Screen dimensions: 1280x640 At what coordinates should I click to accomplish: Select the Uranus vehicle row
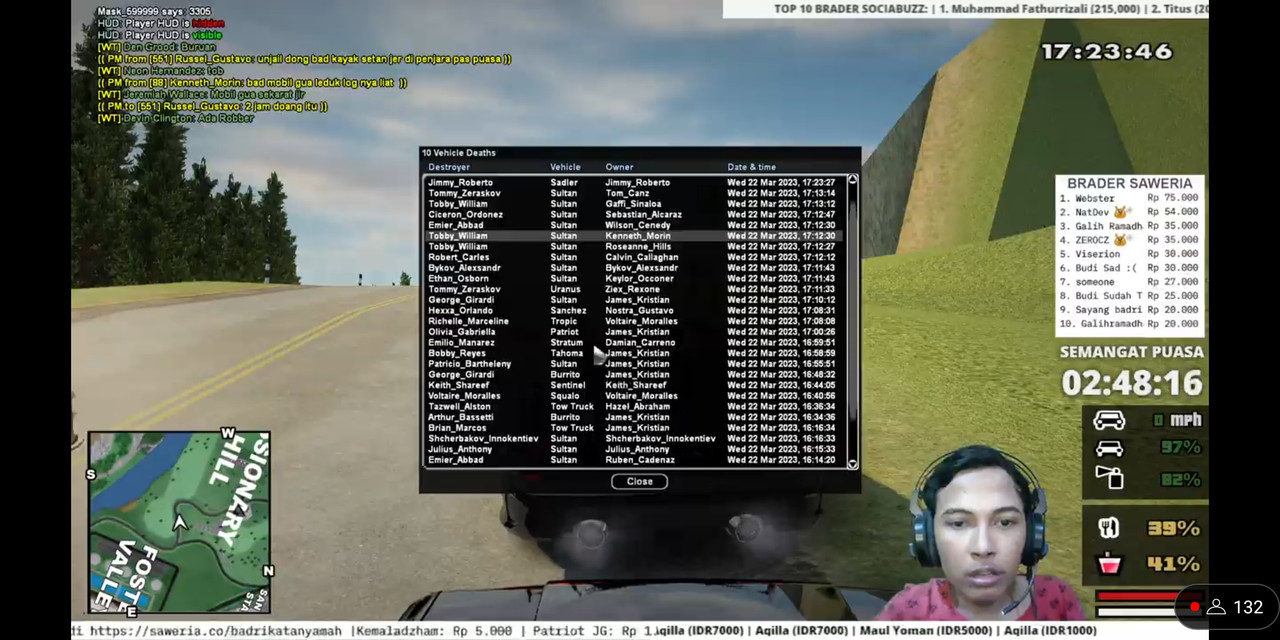pos(635,289)
